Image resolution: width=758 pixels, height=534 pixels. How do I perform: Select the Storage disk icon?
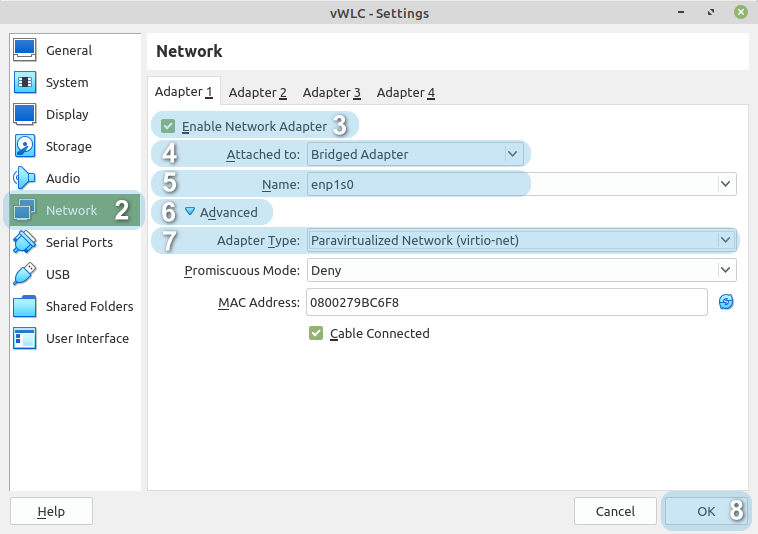click(25, 146)
